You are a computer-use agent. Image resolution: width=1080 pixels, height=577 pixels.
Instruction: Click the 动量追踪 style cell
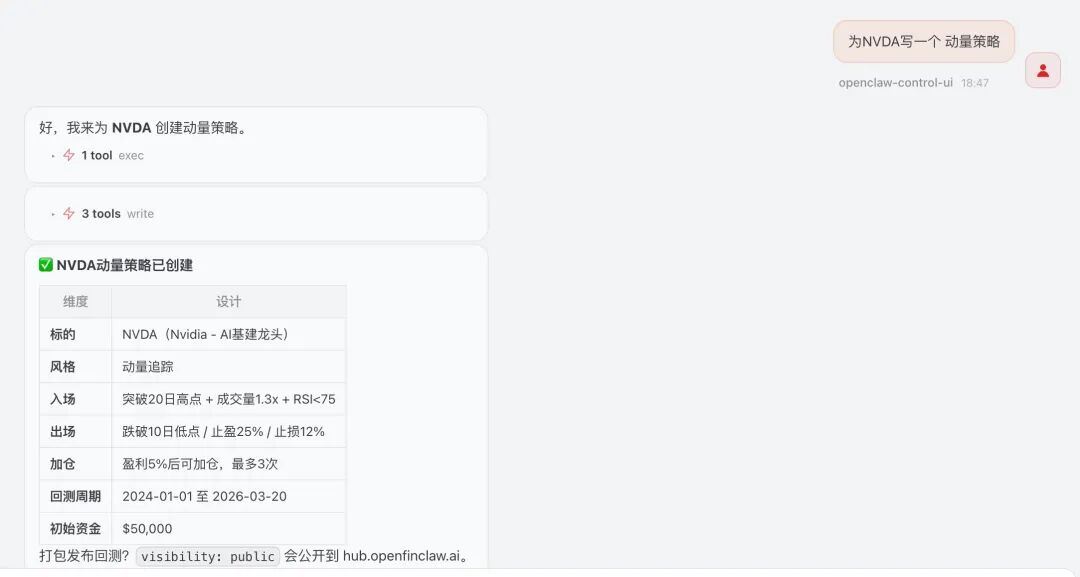pos(148,367)
